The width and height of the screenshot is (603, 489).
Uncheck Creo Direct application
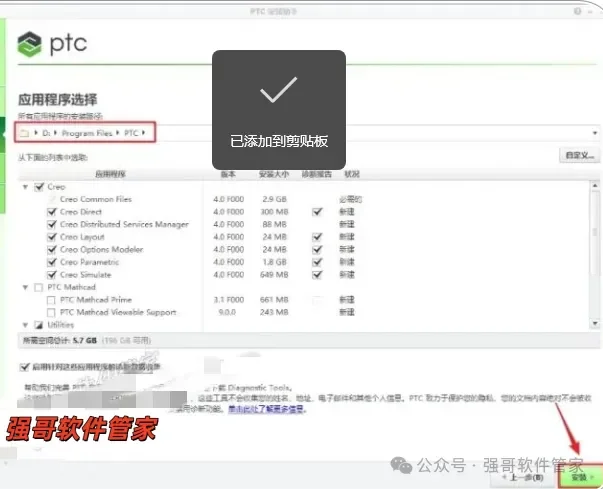[x=52, y=212]
